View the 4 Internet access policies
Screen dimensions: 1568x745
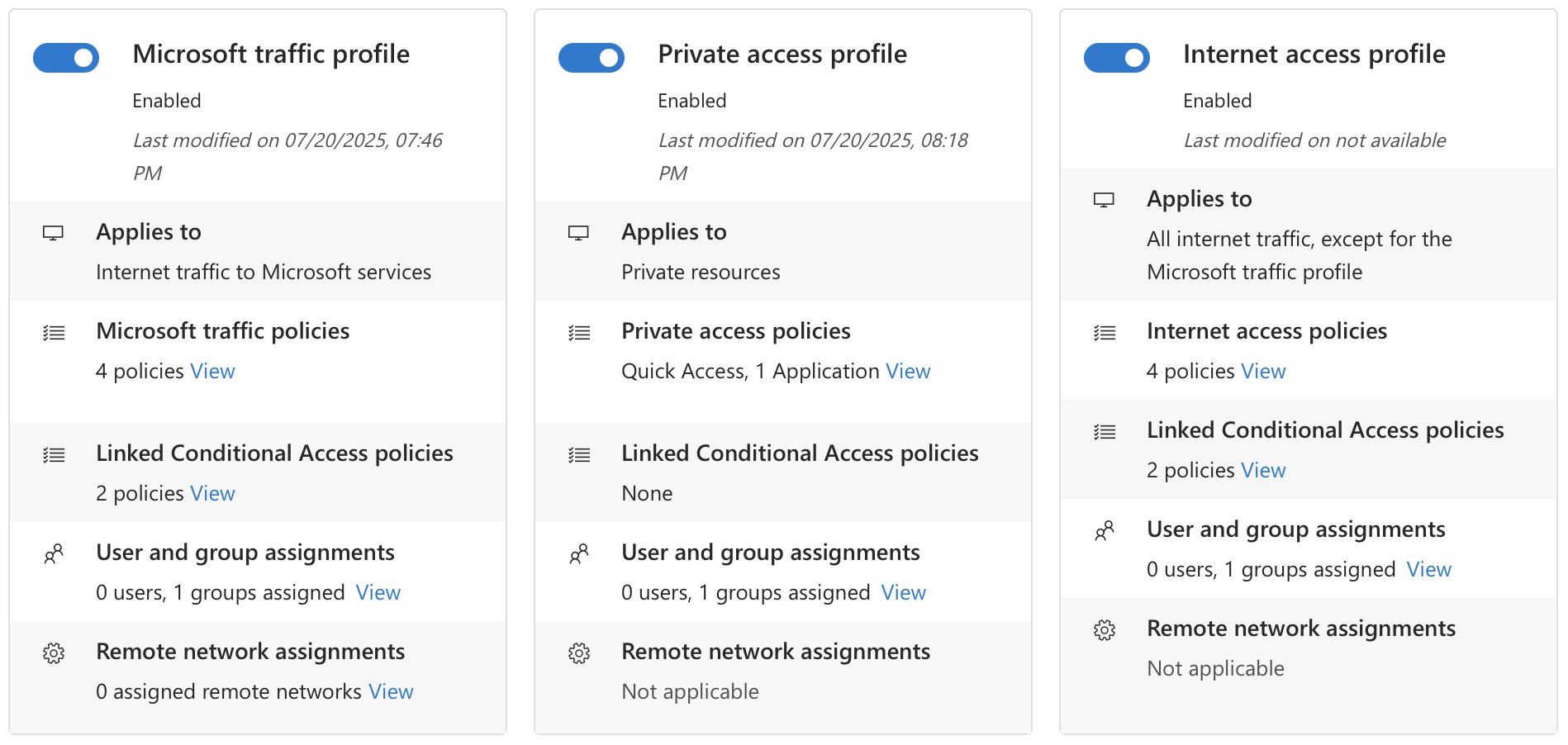1263,372
